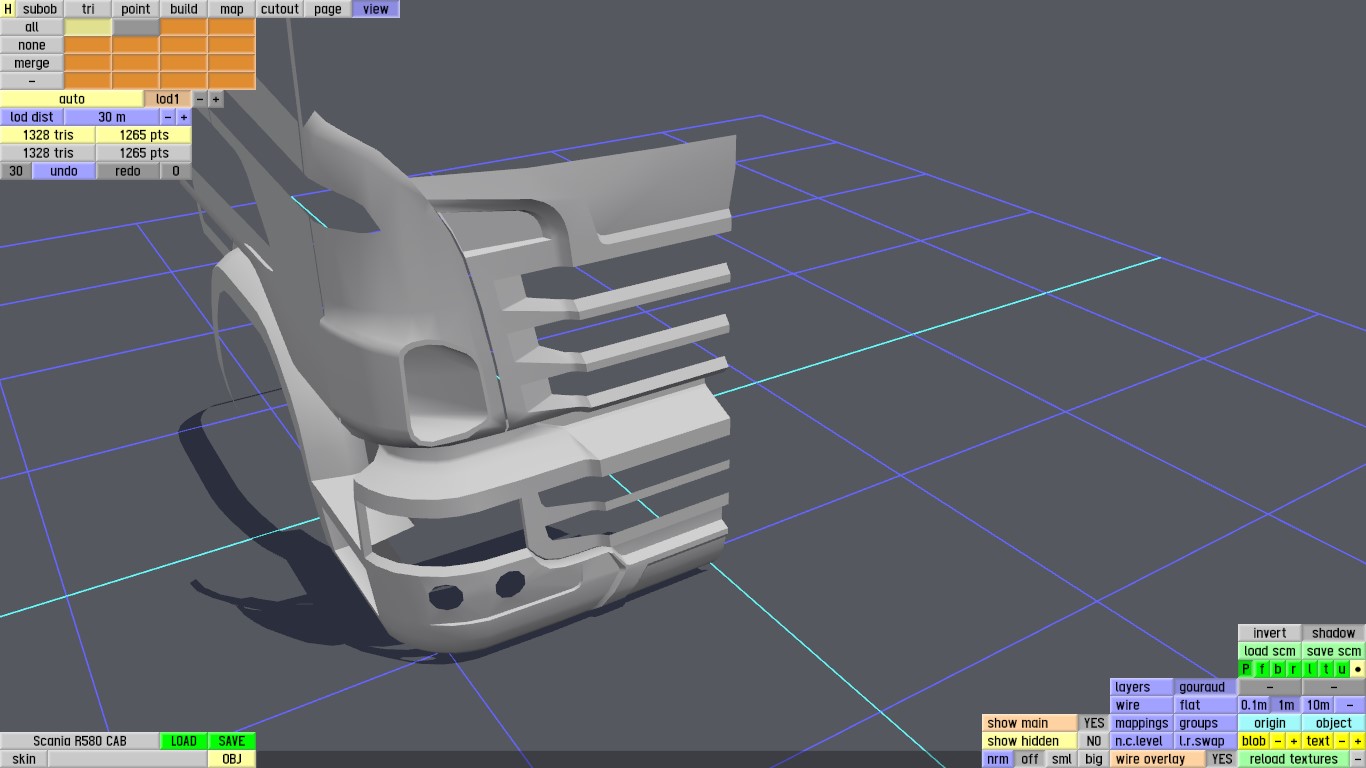Click the 'none' layers button
The height and width of the screenshot is (768, 1366).
pos(32,45)
